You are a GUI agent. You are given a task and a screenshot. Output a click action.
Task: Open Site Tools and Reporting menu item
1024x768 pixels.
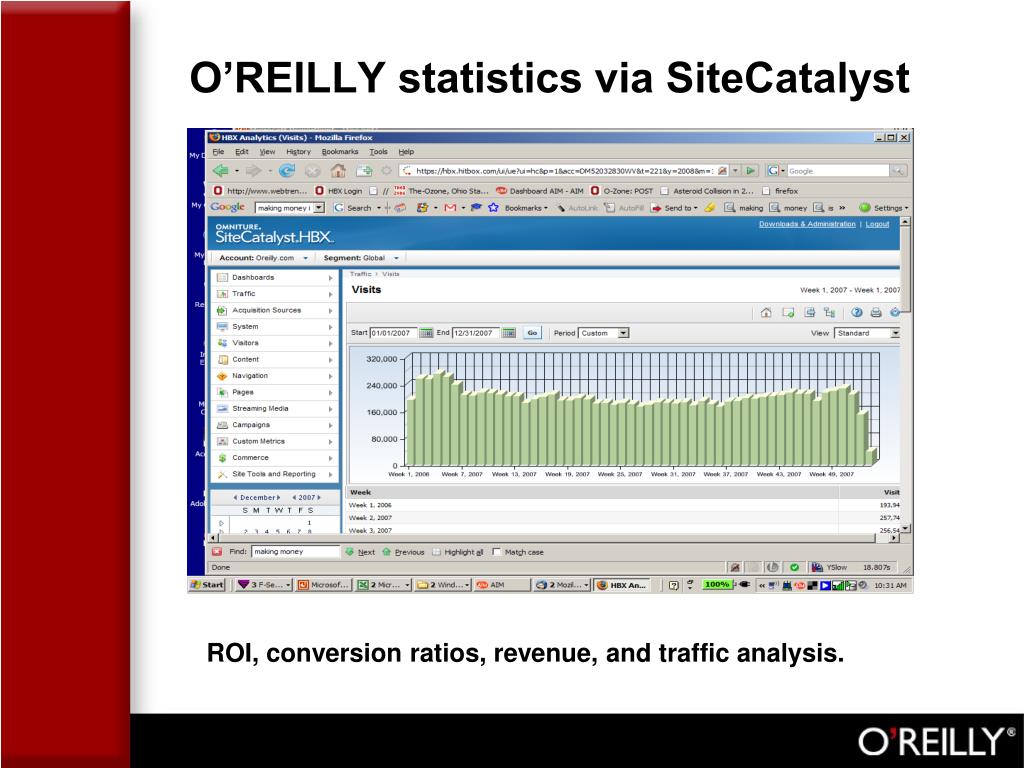[275, 474]
